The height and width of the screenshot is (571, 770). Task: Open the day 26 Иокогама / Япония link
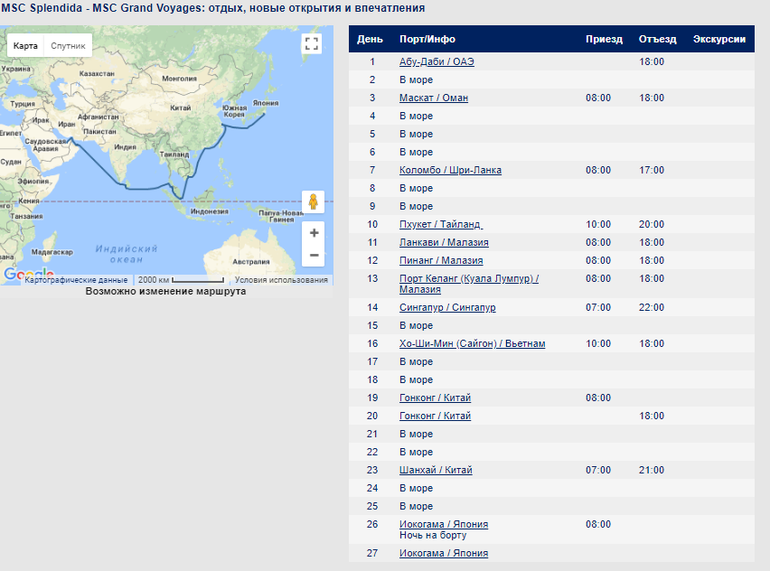coord(443,524)
